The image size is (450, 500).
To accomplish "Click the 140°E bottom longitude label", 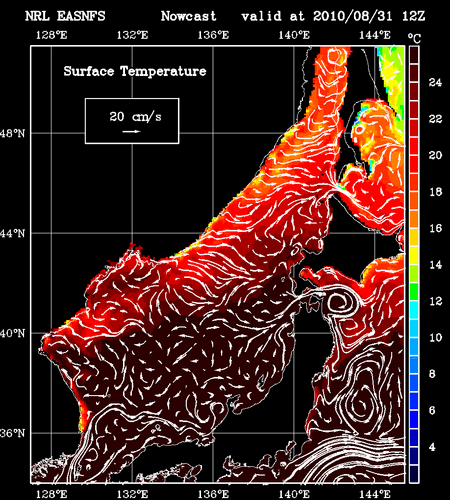I will pyautogui.click(x=294, y=494).
